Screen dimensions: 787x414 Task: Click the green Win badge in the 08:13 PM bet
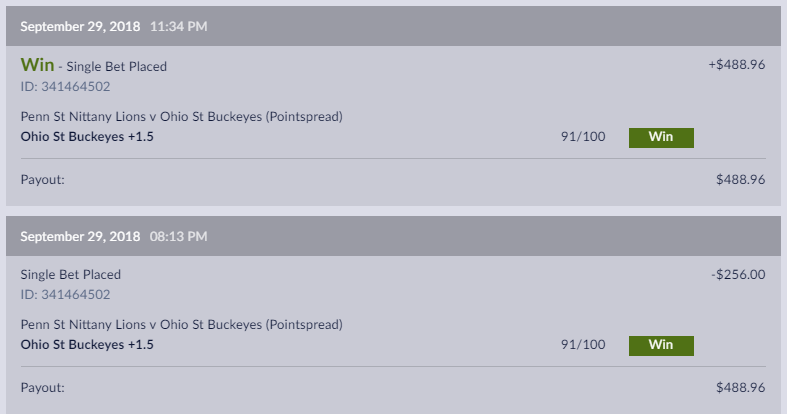point(660,345)
